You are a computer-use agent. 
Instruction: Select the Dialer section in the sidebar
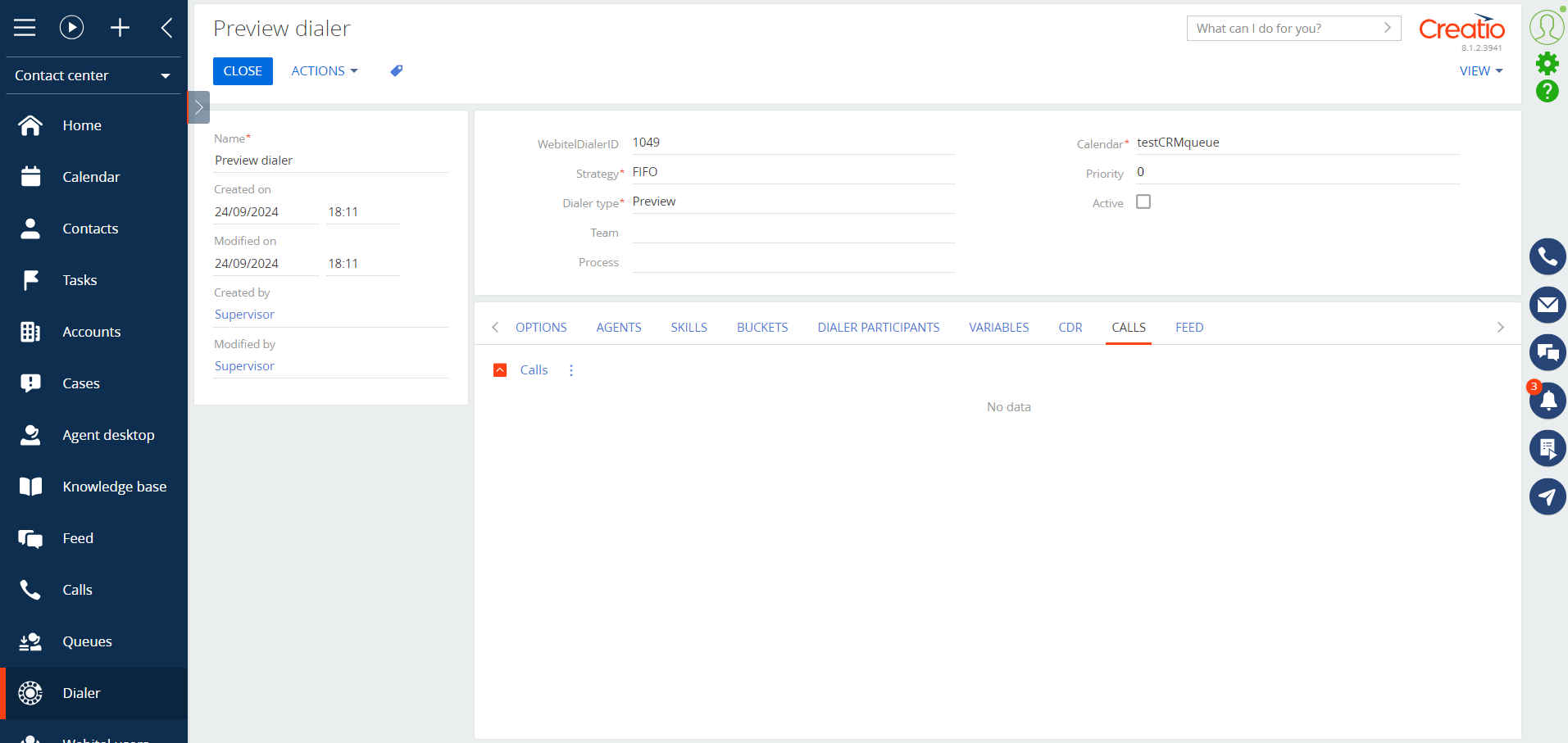(x=93, y=693)
